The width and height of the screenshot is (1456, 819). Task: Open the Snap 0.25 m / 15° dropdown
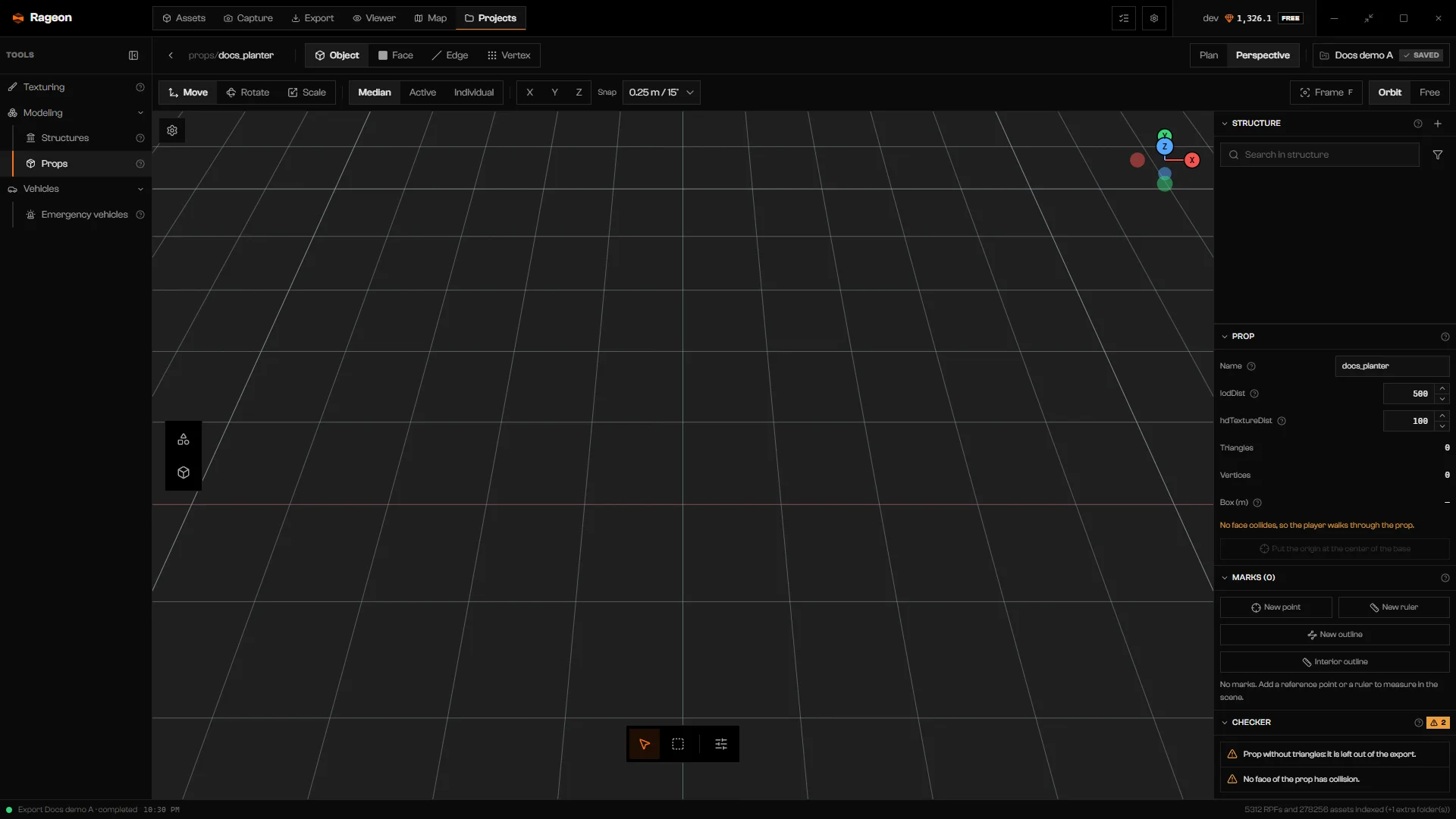661,93
